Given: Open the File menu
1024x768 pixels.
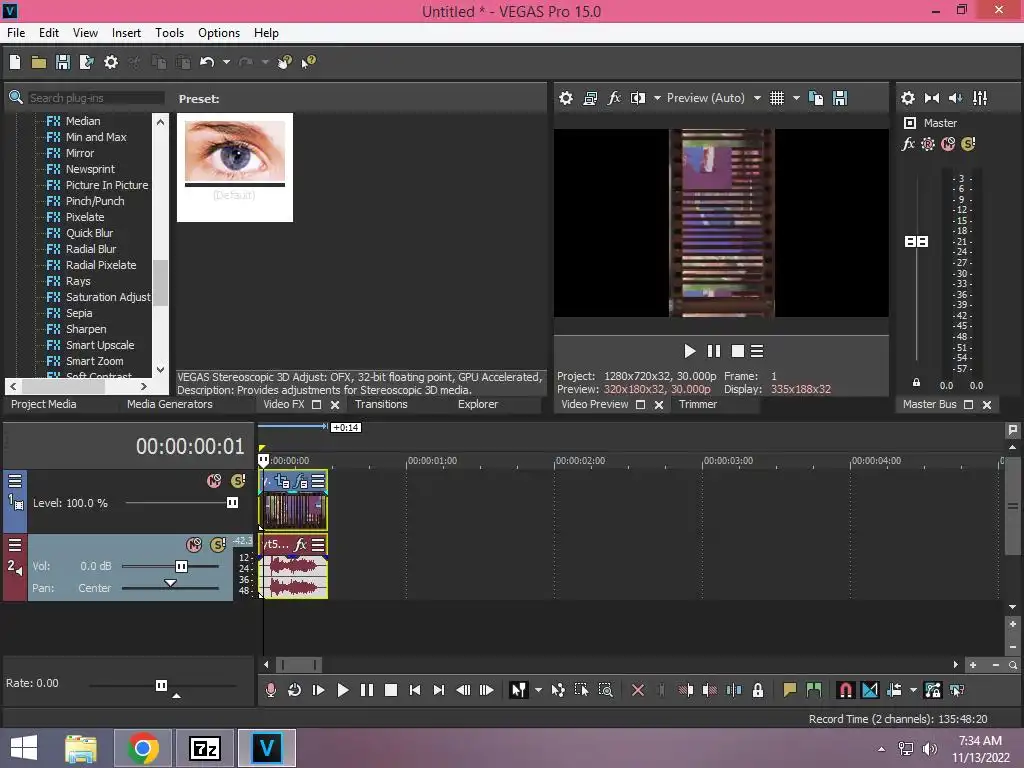Looking at the screenshot, I should [16, 33].
